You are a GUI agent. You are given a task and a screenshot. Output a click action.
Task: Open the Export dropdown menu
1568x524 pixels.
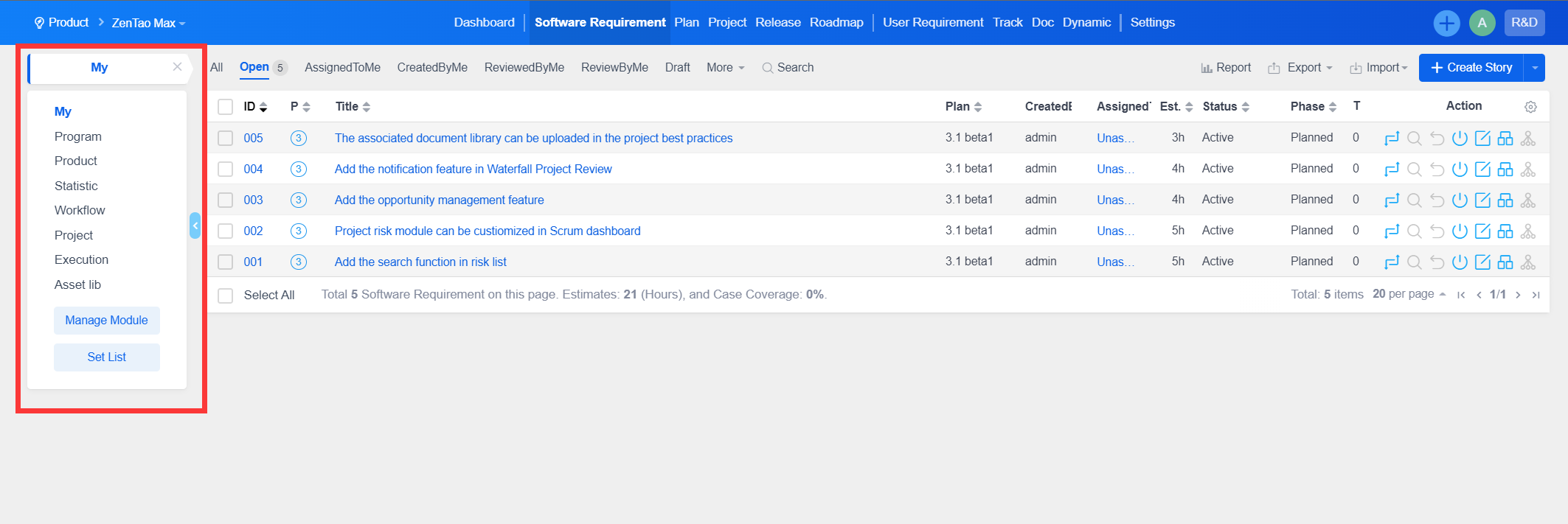(x=1301, y=68)
